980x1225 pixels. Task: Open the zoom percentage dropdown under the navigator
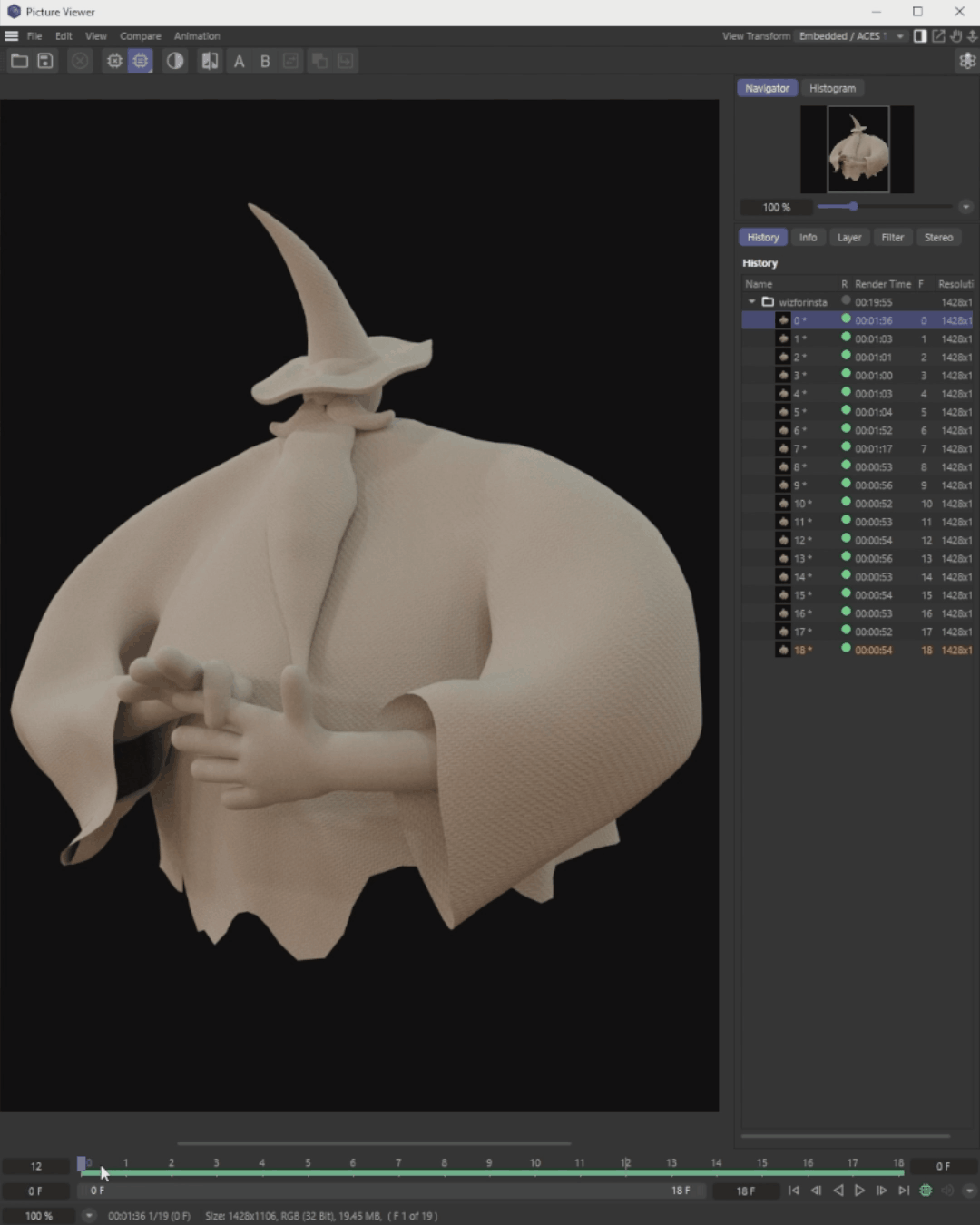pyautogui.click(x=965, y=207)
